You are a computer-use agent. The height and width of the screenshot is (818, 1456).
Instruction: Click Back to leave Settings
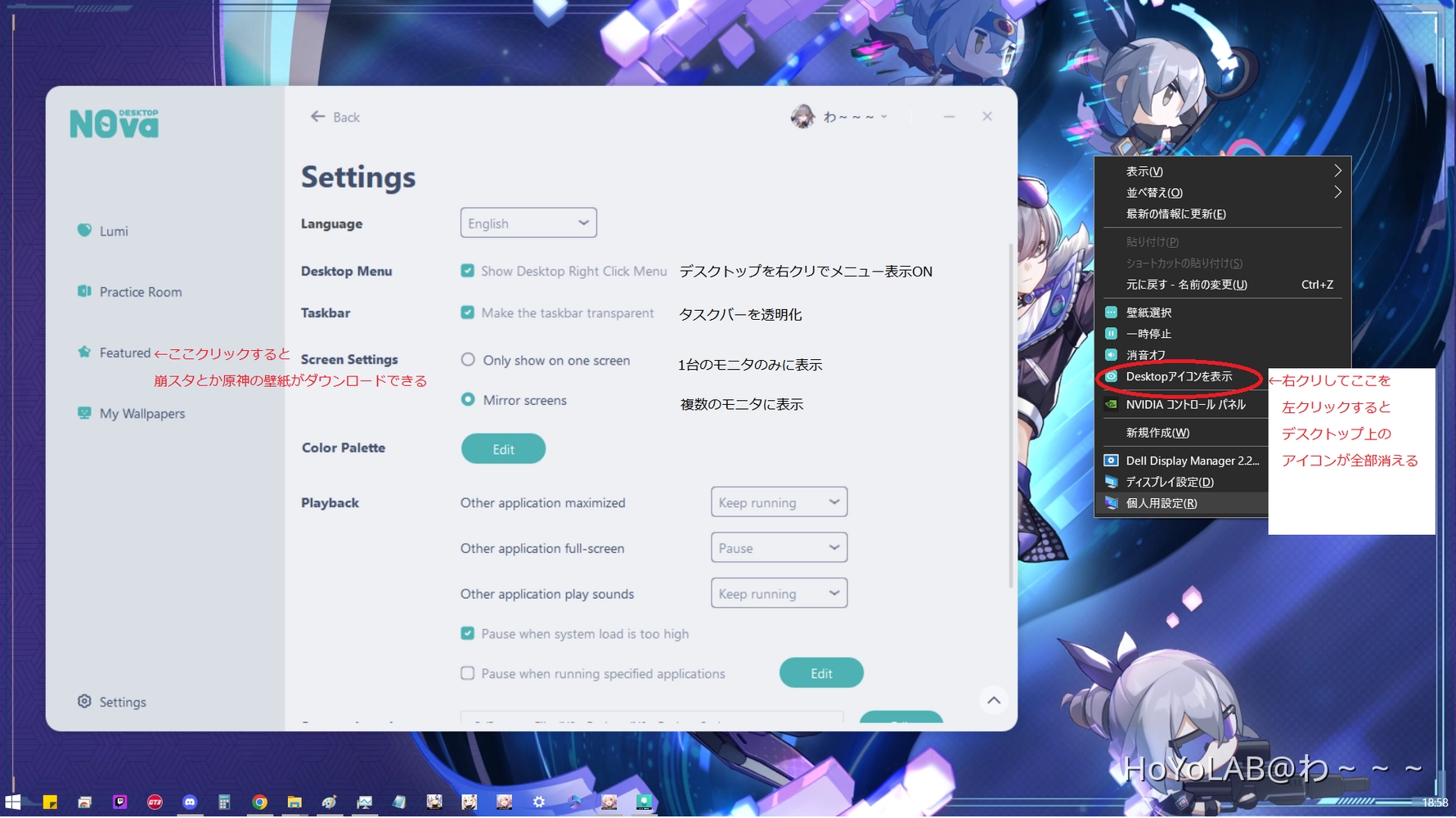[x=335, y=117]
